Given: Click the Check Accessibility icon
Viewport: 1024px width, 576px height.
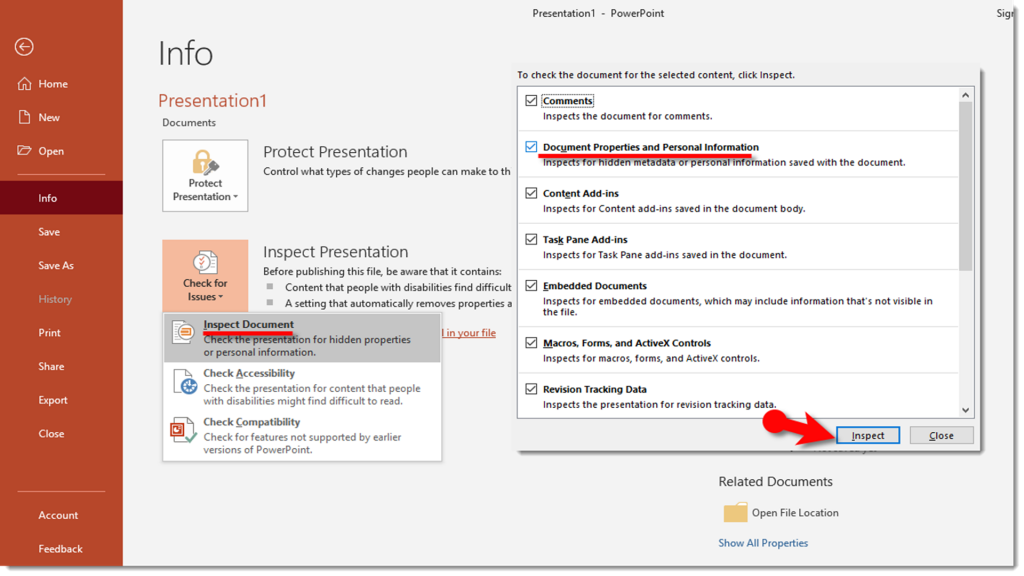Looking at the screenshot, I should pos(183,381).
